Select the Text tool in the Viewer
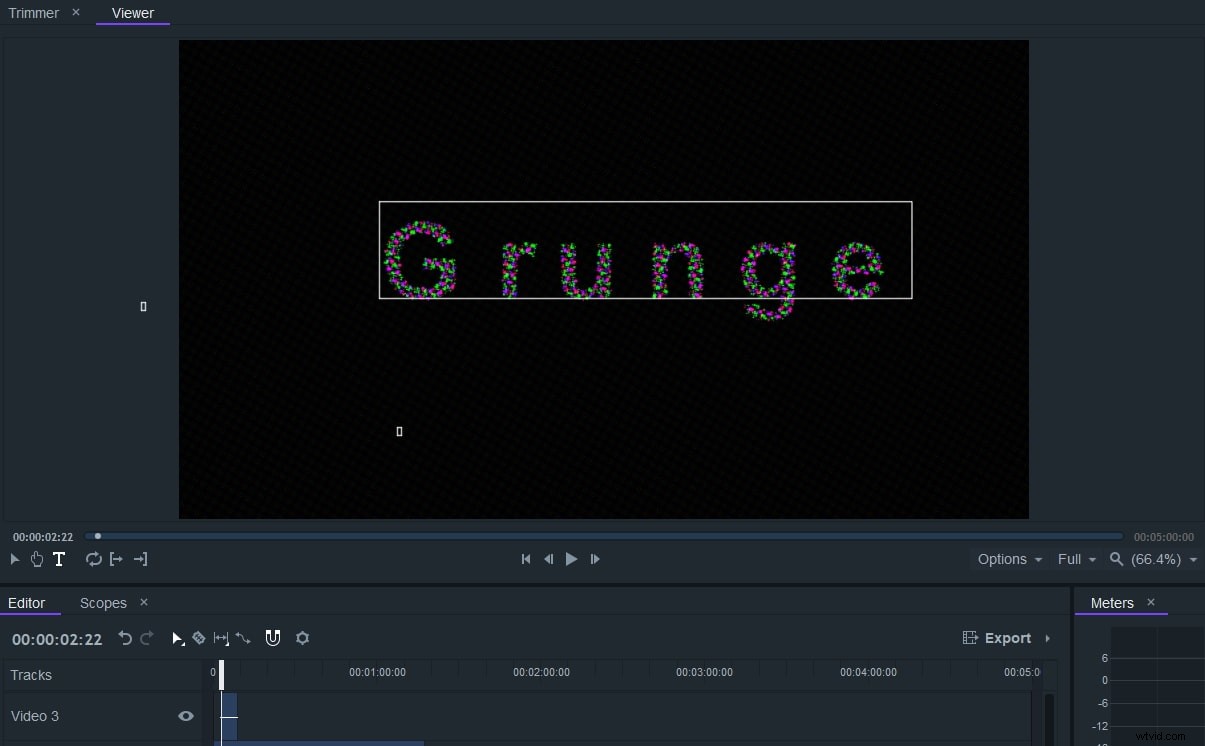Image resolution: width=1205 pixels, height=746 pixels. tap(59, 559)
